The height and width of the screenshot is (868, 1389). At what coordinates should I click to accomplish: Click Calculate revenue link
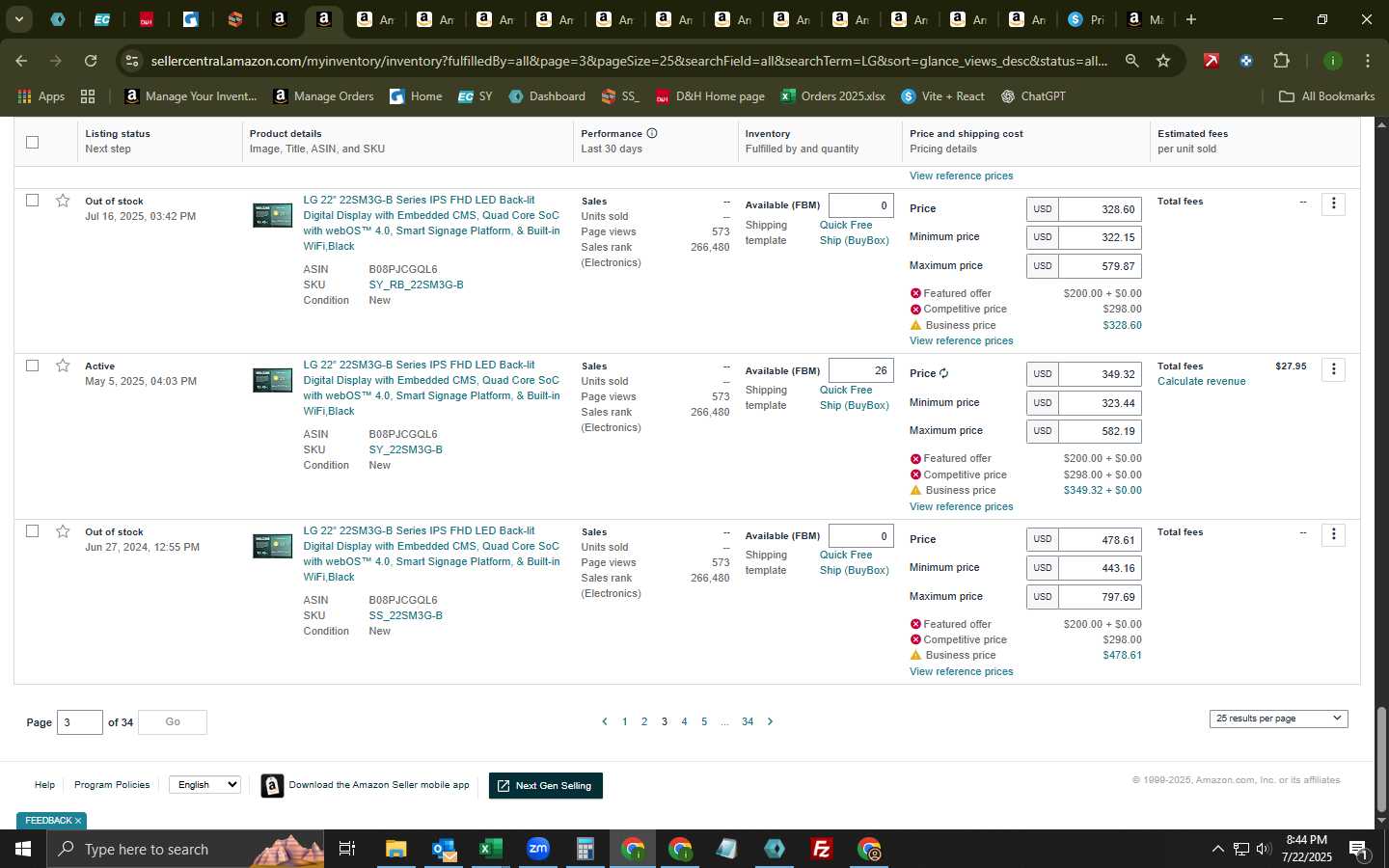1201,382
